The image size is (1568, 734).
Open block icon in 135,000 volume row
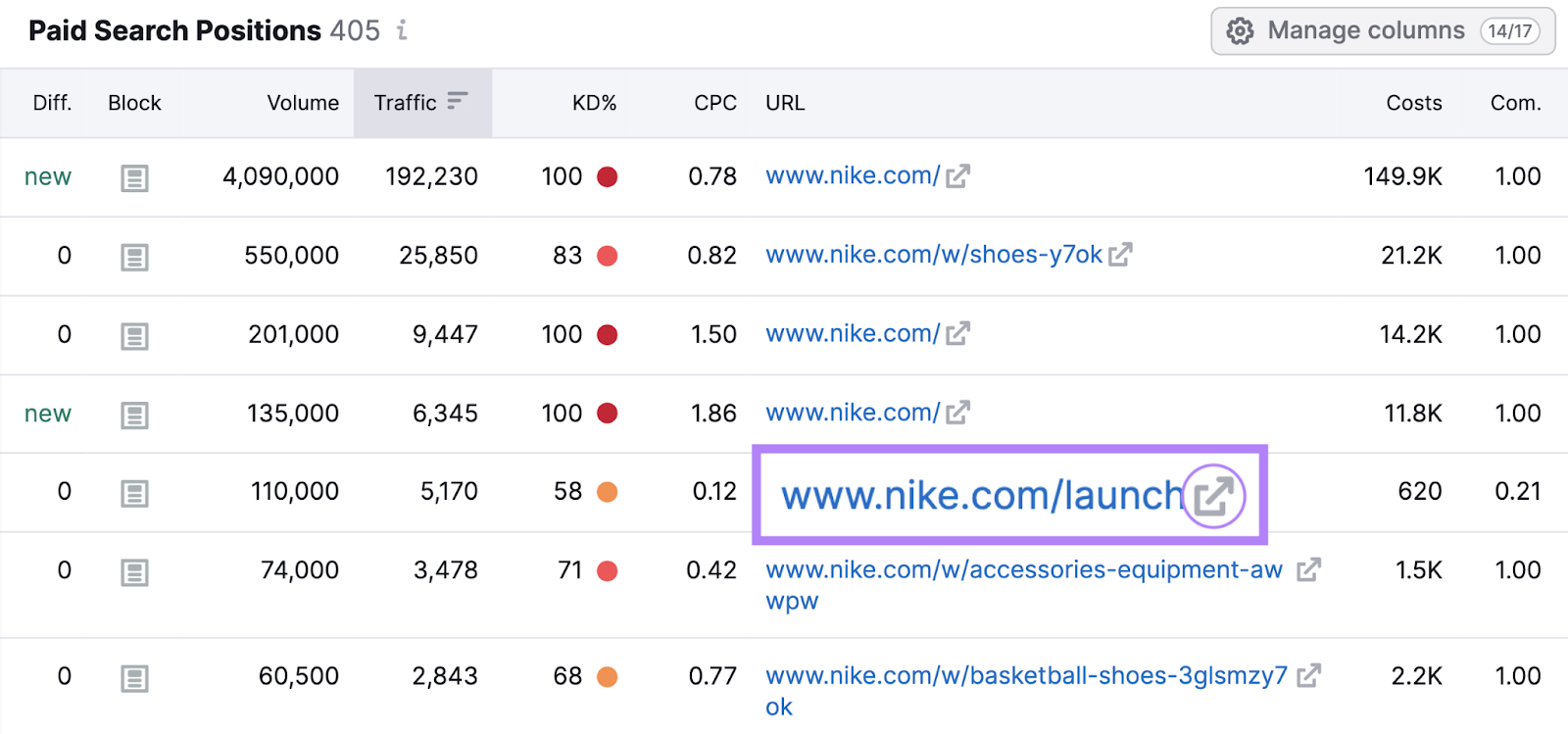click(134, 416)
